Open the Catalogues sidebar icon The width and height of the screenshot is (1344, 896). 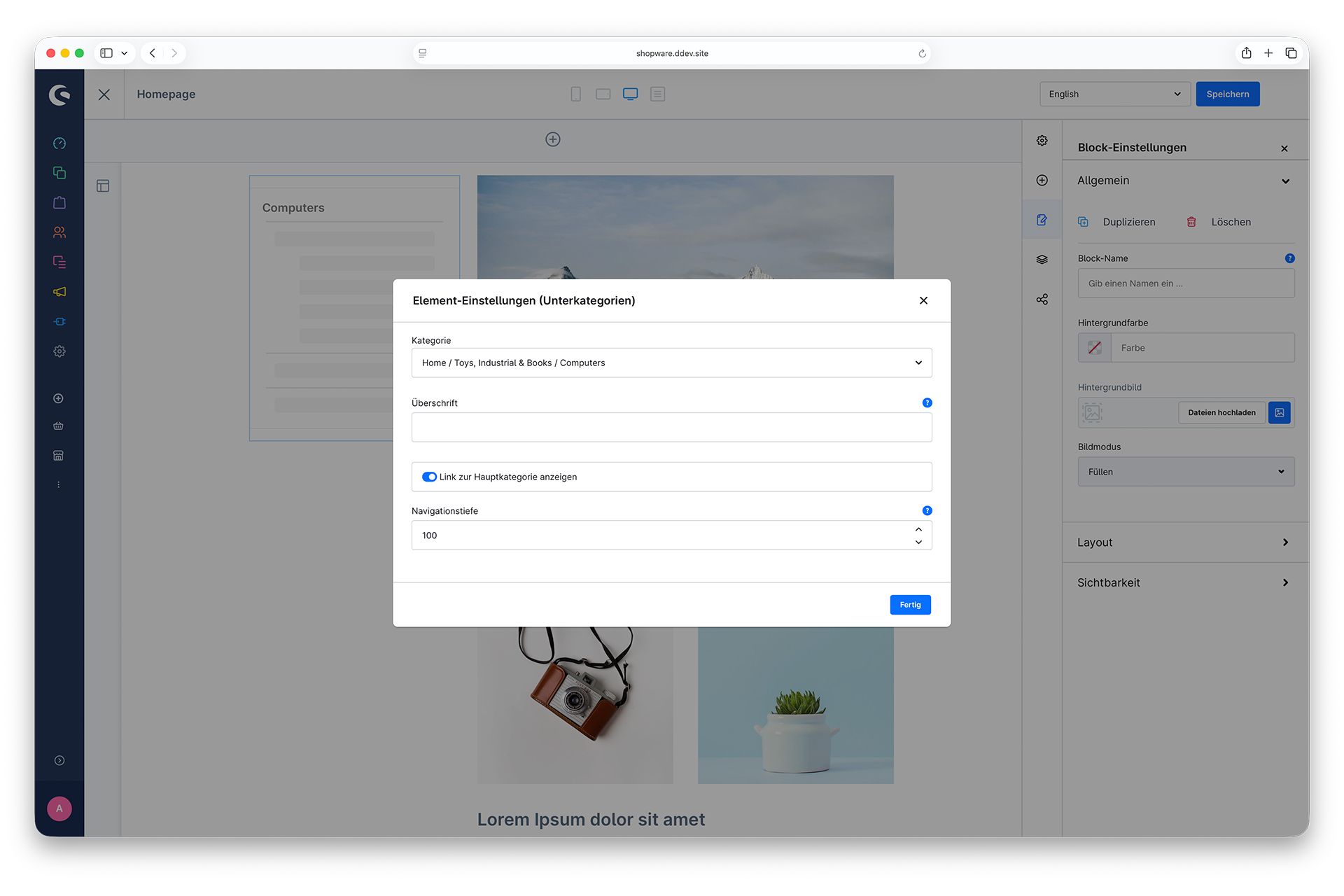click(x=59, y=173)
